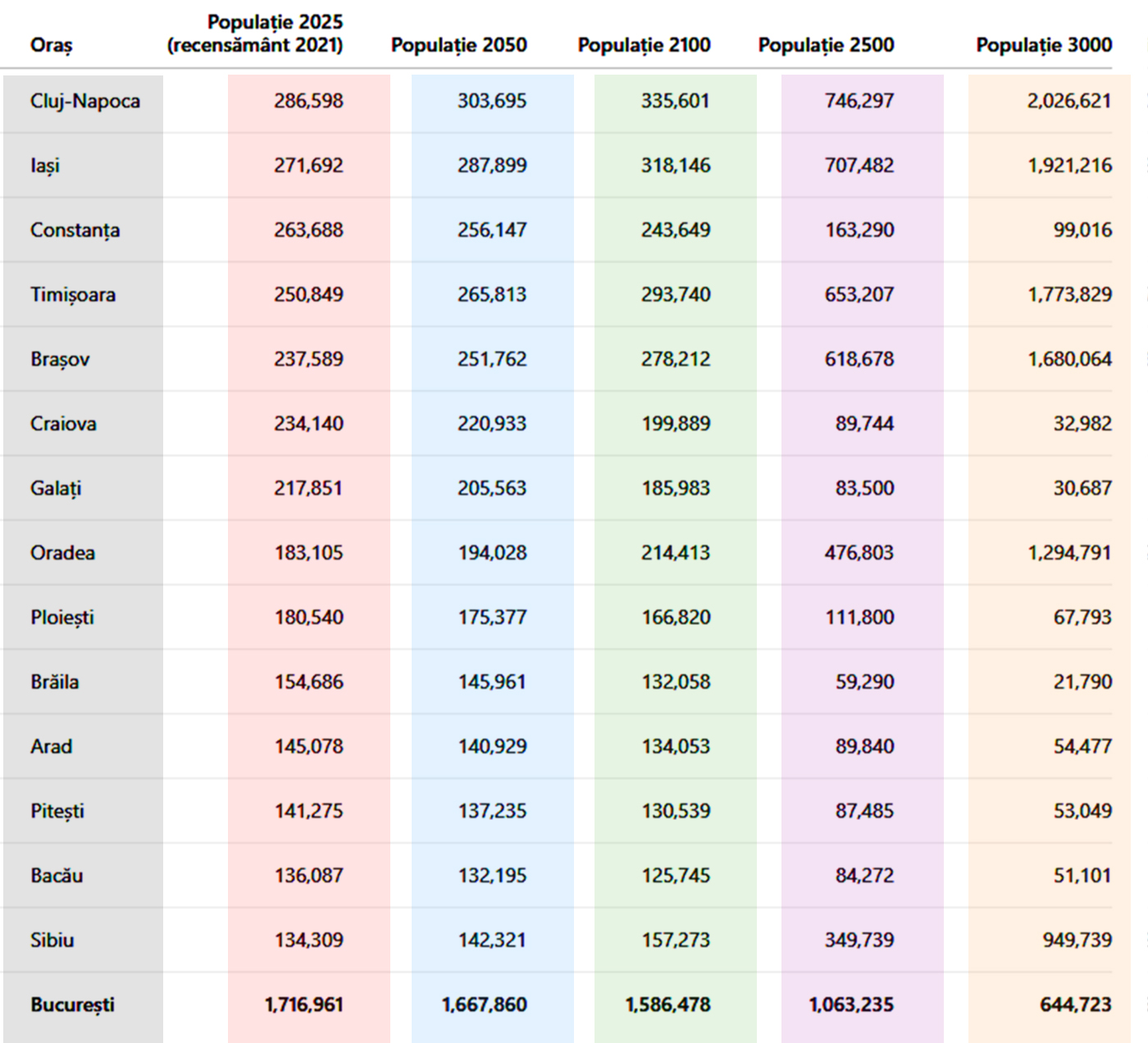Click Galați's 3000 value 30,687
1148x1043 pixels.
coord(1082,489)
